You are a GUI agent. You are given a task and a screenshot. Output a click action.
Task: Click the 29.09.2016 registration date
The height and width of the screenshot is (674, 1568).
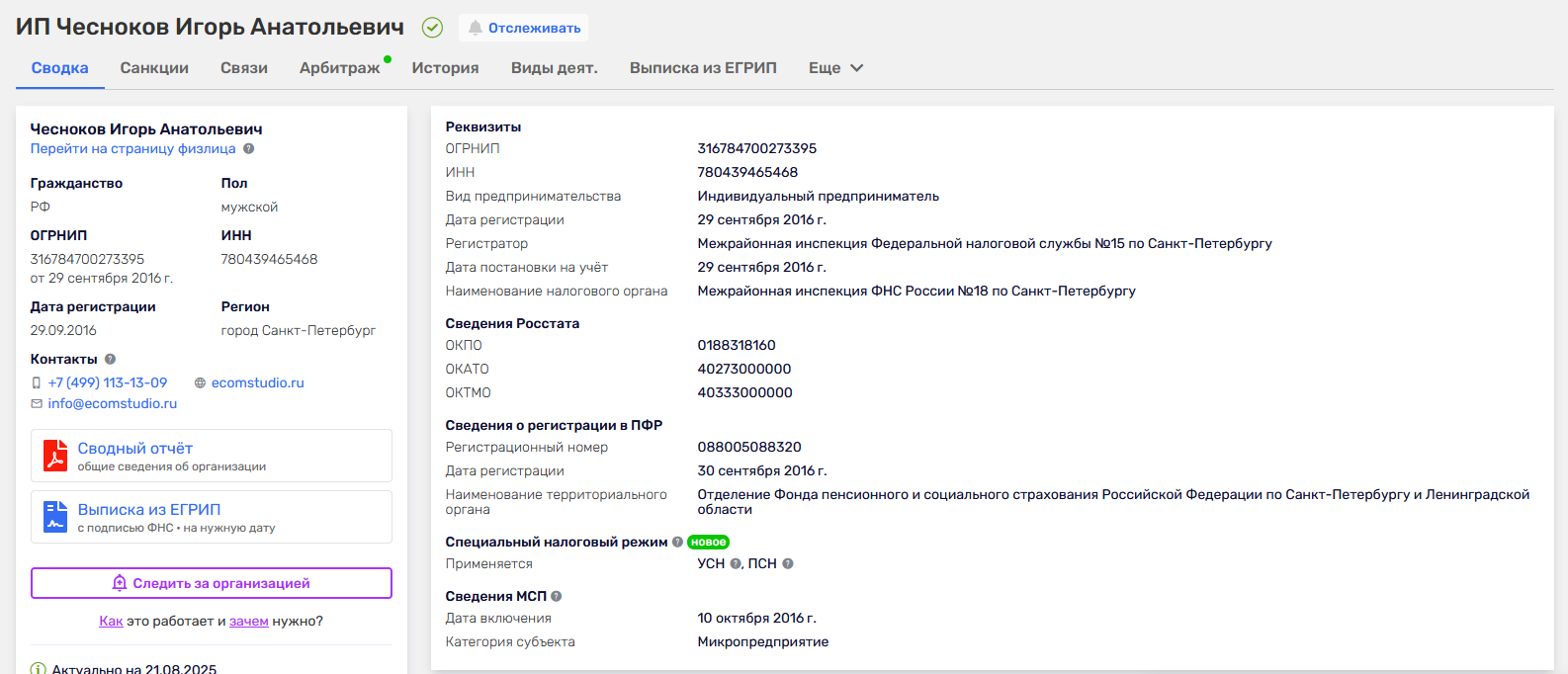pyautogui.click(x=63, y=331)
